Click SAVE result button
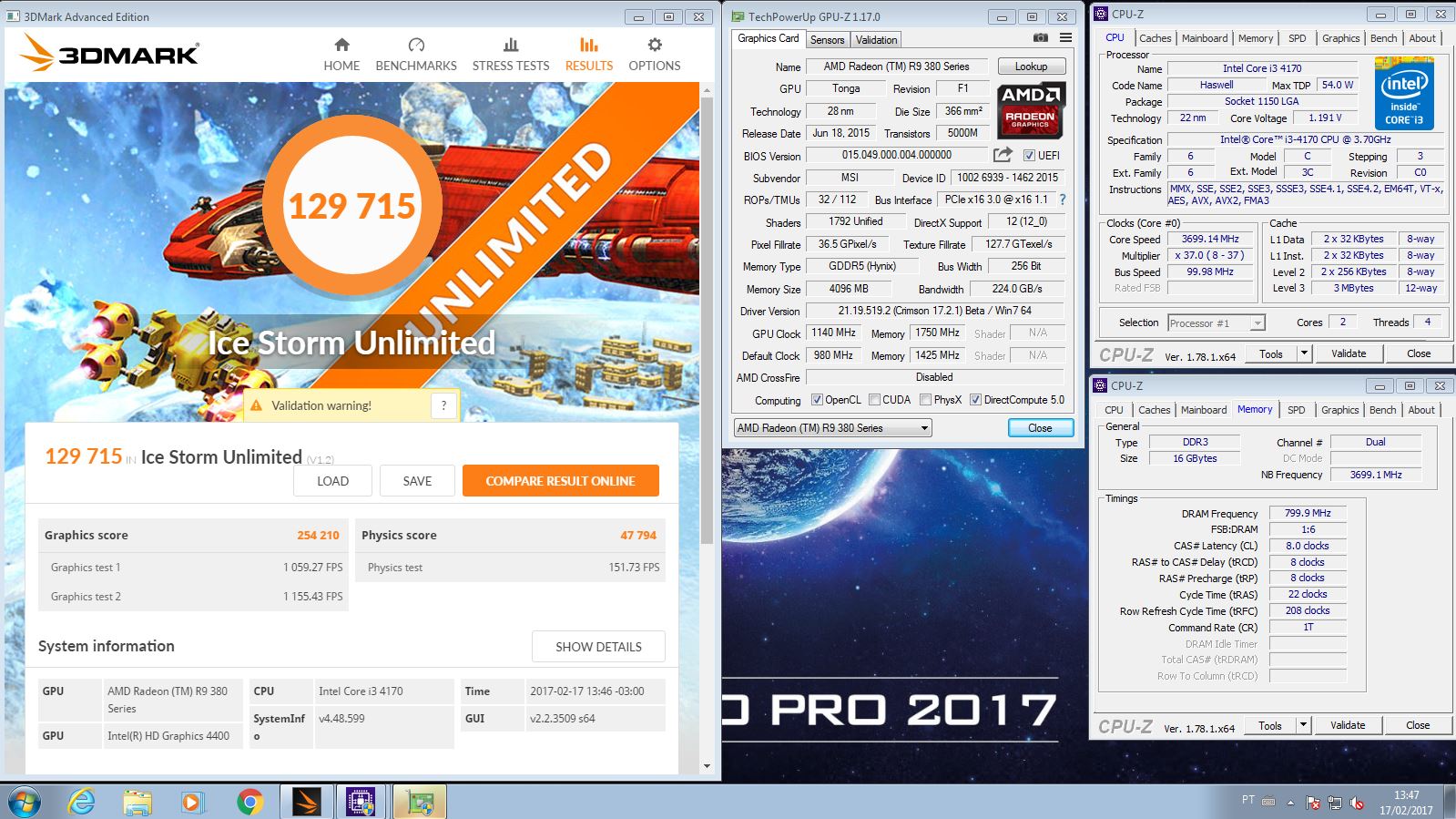This screenshot has height=819, width=1456. [417, 481]
